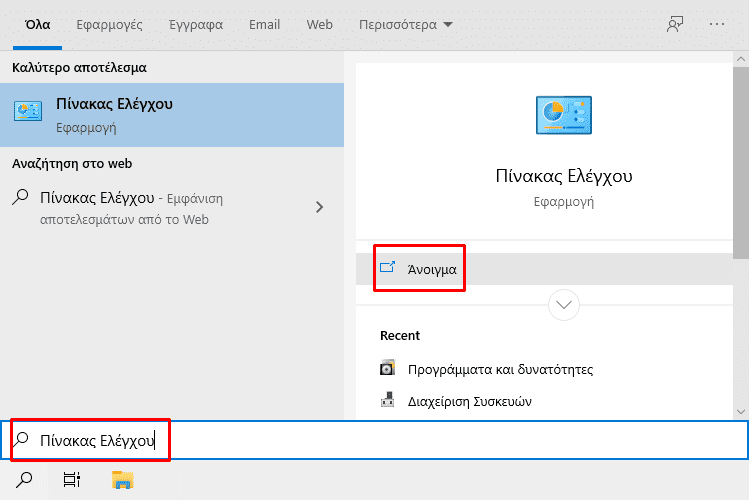Screen dimensions: 749x500
Task: Click the Αναζήτηση στο web heading
Action: coord(72,164)
